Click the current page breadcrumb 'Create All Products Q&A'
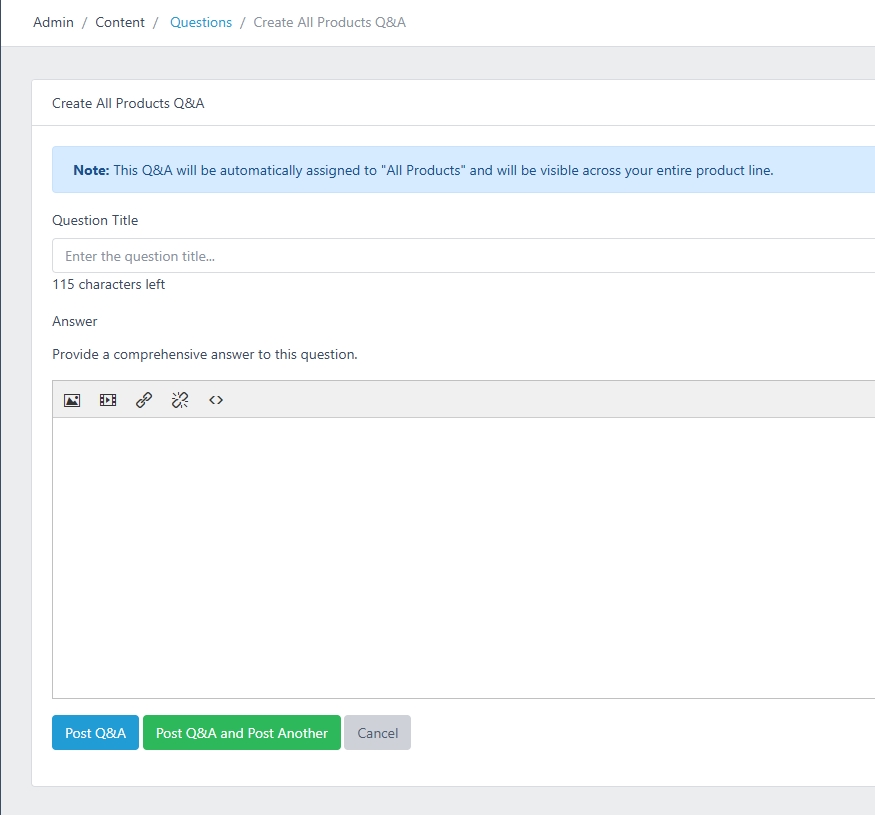Screen dimensions: 875x815 [329, 22]
